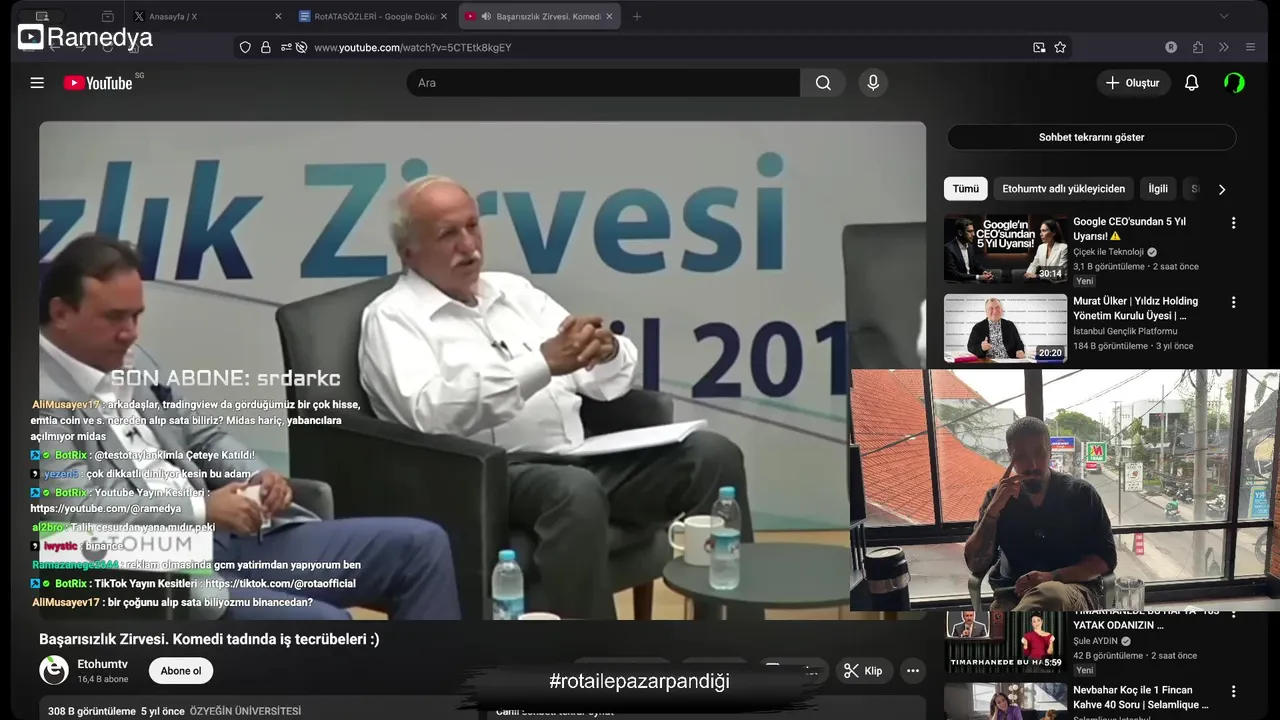Select the Tümü filter chip

(x=966, y=188)
